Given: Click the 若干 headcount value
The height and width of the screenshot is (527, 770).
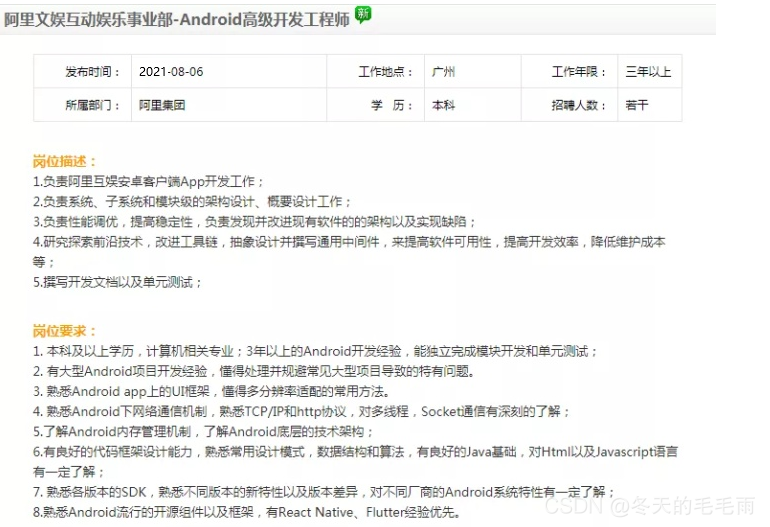Looking at the screenshot, I should click(x=637, y=105).
